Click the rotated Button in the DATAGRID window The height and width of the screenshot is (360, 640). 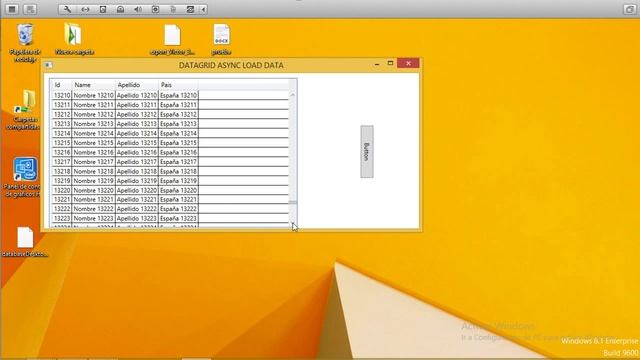[367, 151]
